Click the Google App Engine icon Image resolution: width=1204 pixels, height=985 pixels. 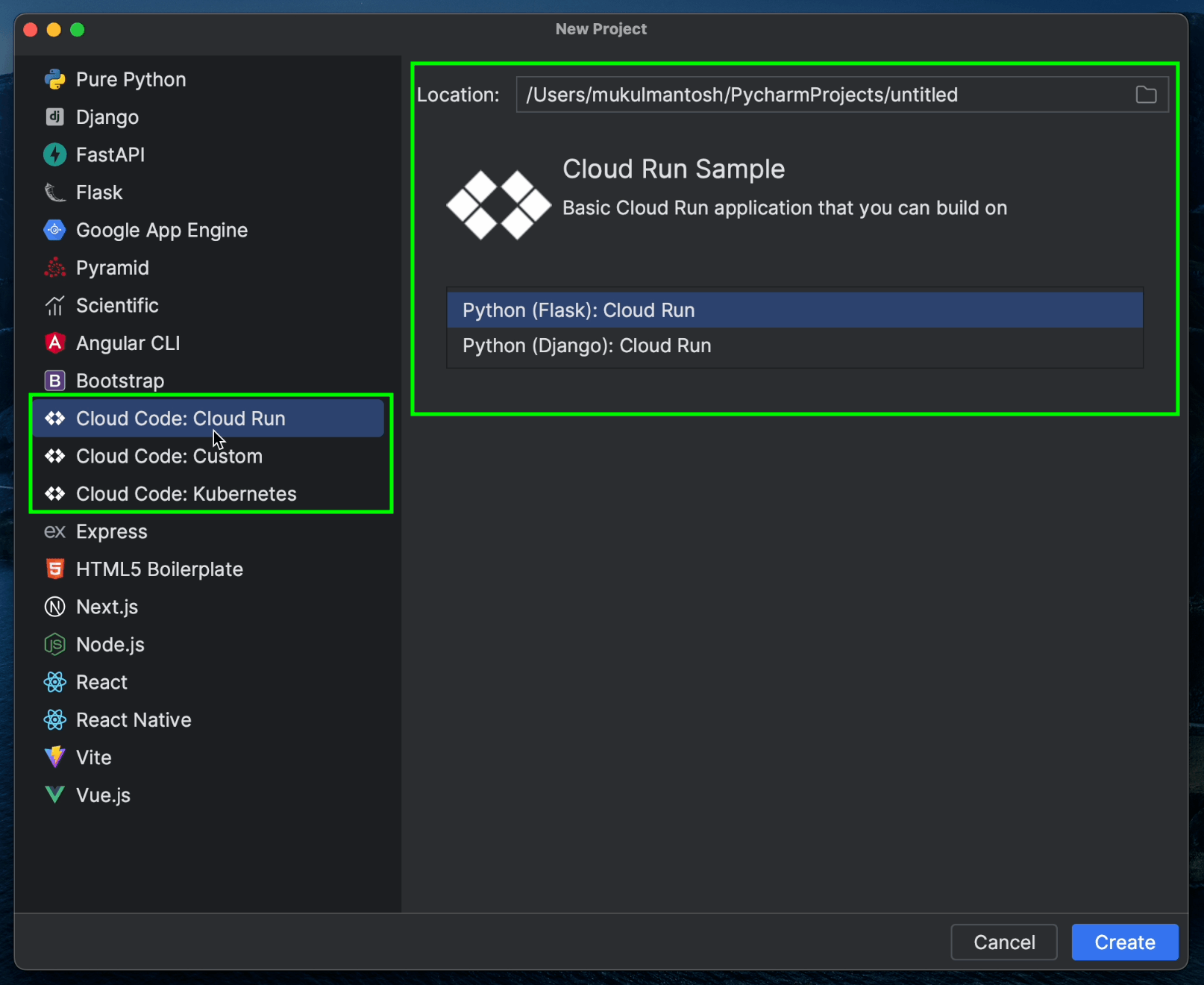coord(54,230)
